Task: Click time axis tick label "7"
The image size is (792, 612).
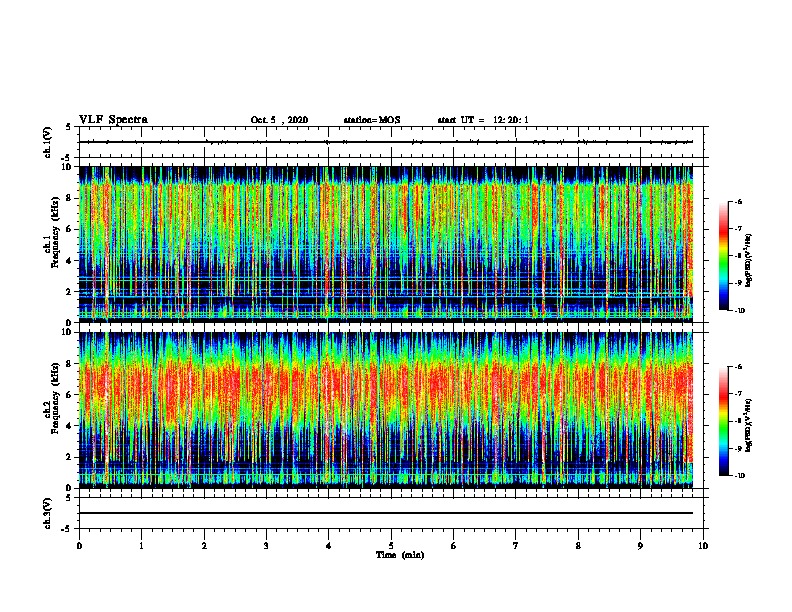Action: click(x=516, y=545)
